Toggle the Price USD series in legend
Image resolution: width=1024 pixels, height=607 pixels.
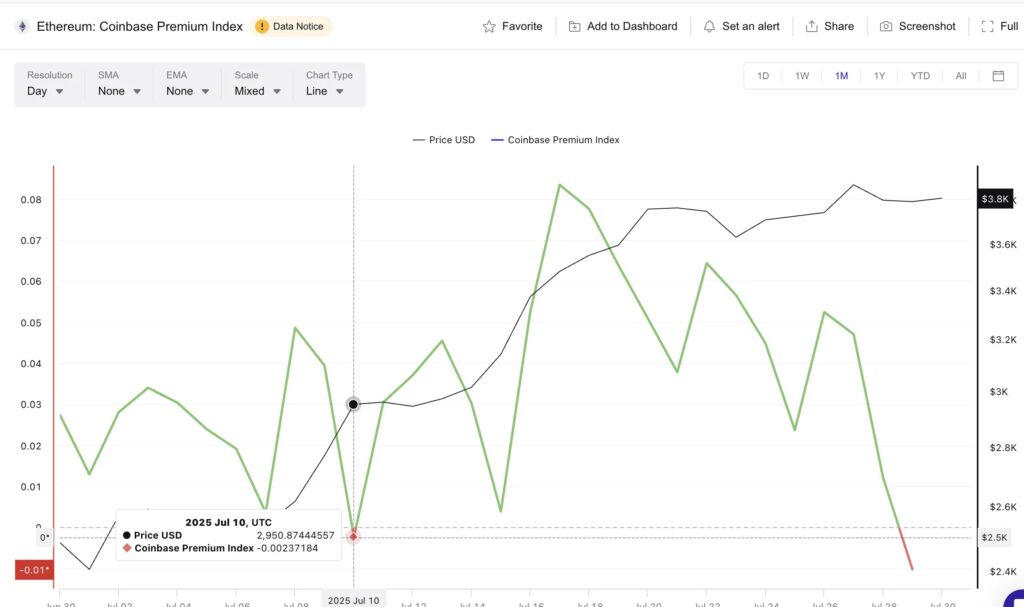point(442,140)
